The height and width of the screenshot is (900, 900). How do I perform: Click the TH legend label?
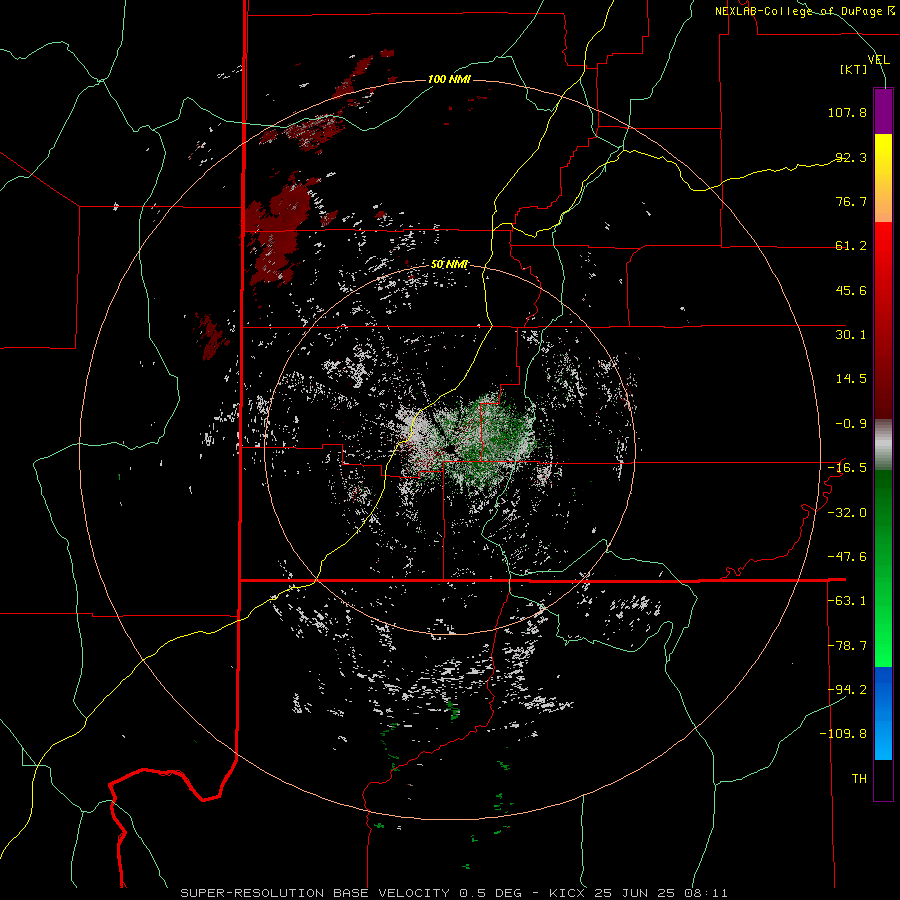[859, 779]
